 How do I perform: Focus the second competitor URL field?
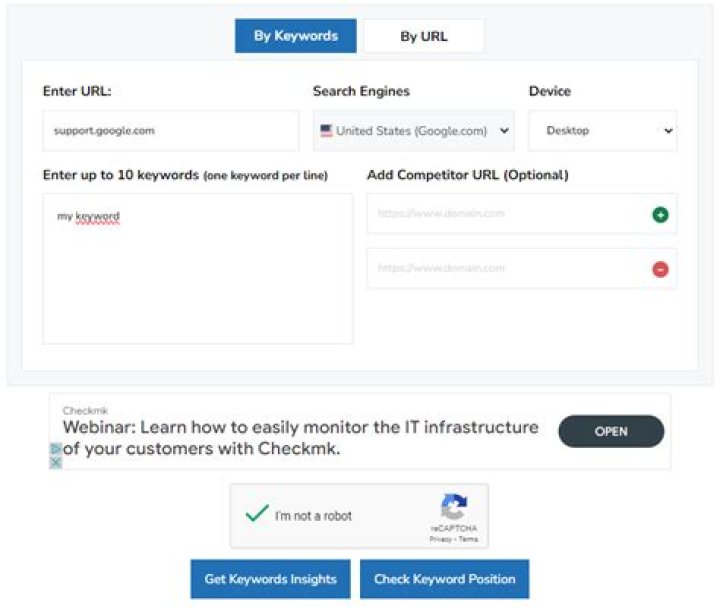click(507, 269)
